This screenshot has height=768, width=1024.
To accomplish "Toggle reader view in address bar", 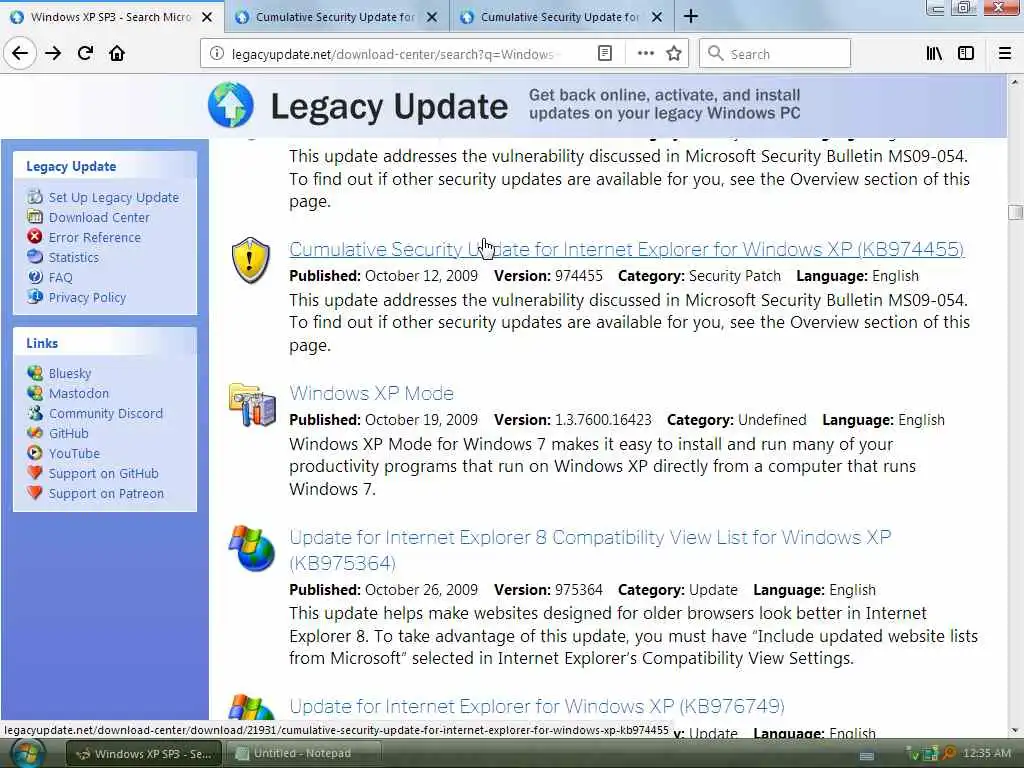I will pos(605,54).
